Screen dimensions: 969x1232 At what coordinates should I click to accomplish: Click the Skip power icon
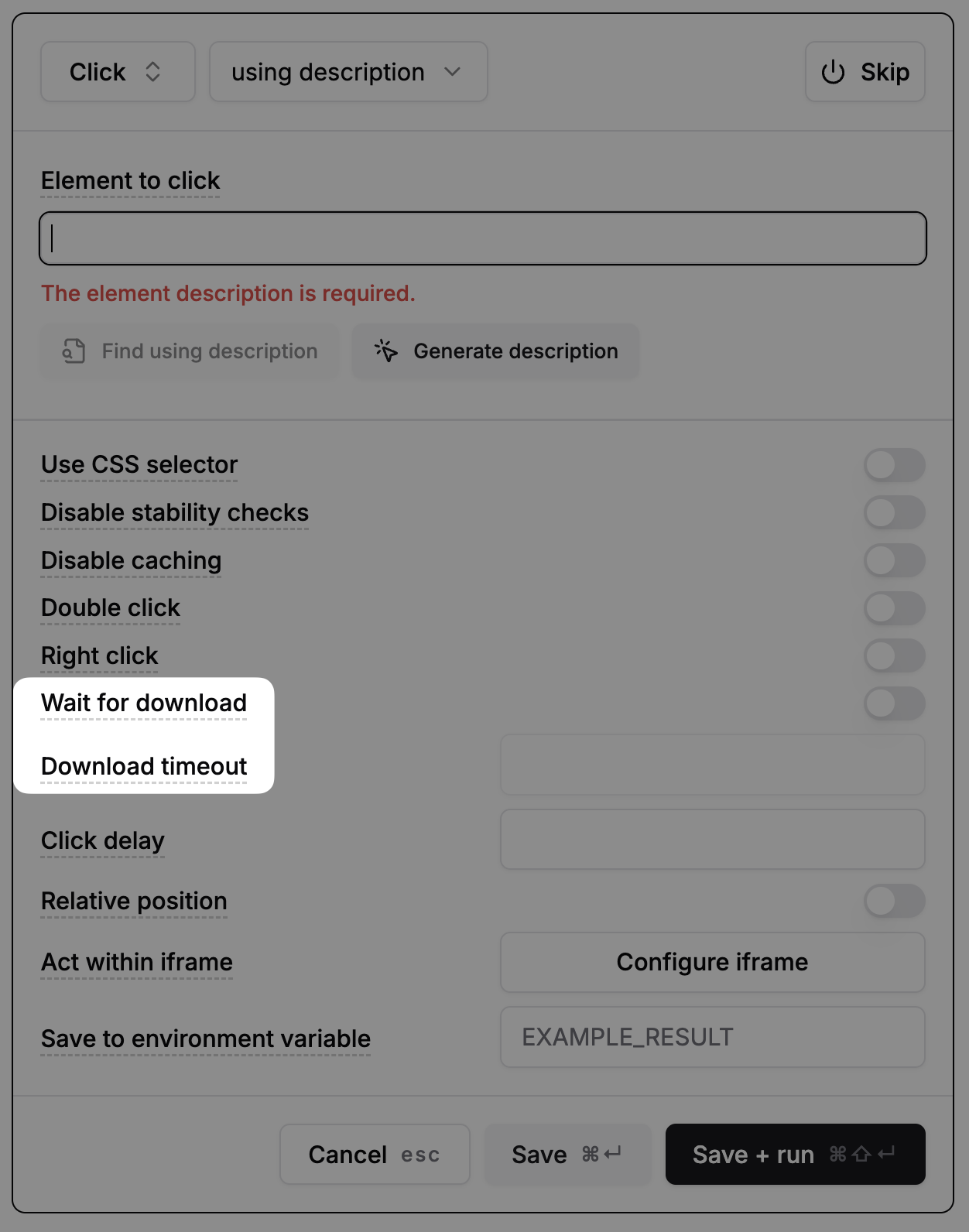point(833,72)
